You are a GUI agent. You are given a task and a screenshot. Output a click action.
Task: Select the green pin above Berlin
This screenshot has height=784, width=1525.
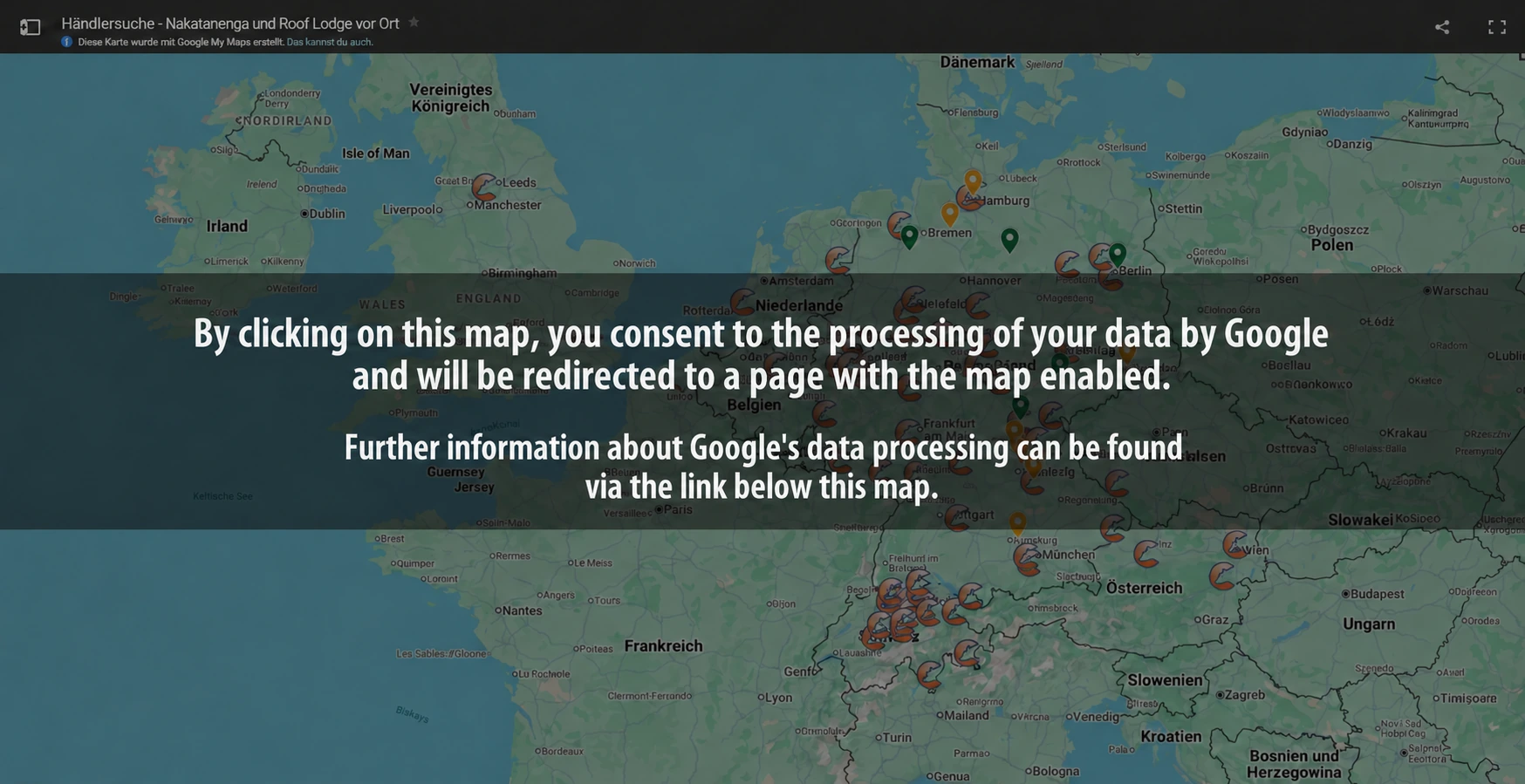[x=1118, y=254]
